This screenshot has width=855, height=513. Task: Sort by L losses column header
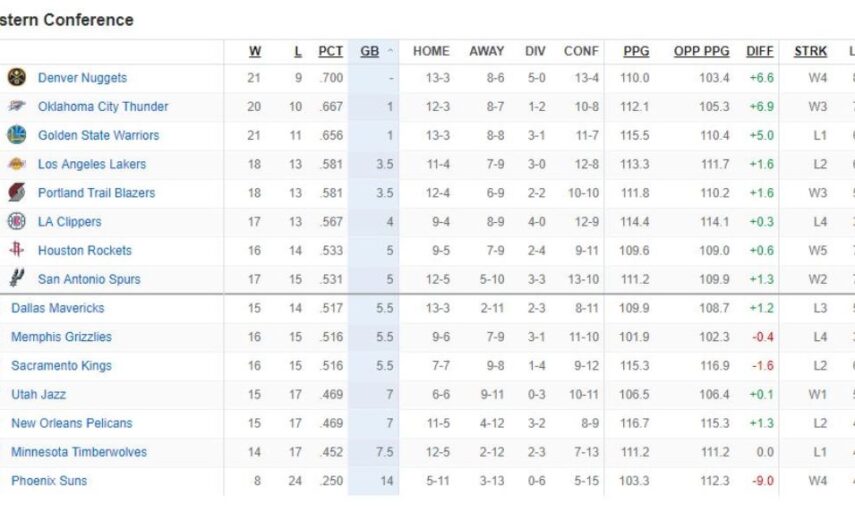click(x=297, y=51)
